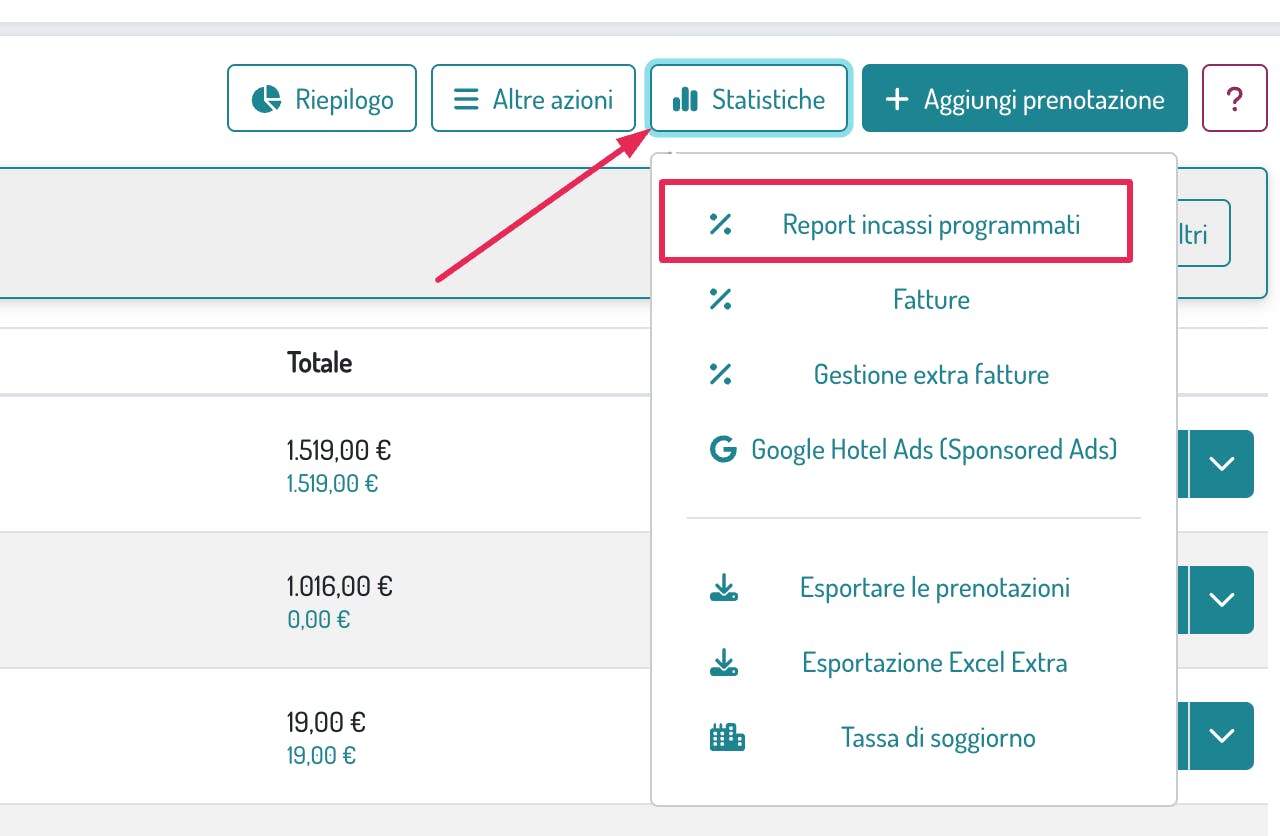Click the bar chart Statistiche icon
Viewport: 1280px width, 836px height.
point(685,99)
